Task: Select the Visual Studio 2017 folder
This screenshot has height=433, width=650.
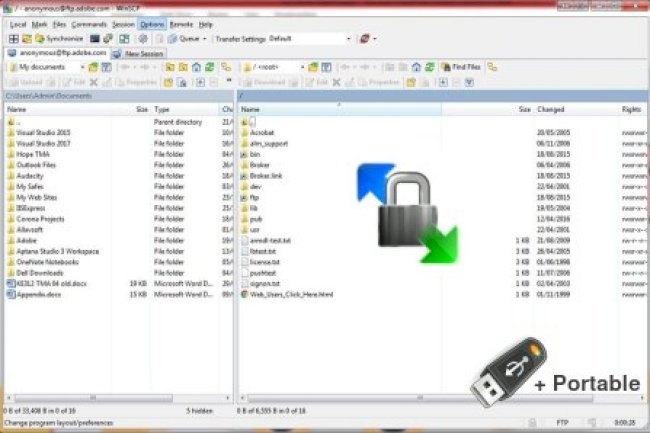Action: (x=43, y=143)
